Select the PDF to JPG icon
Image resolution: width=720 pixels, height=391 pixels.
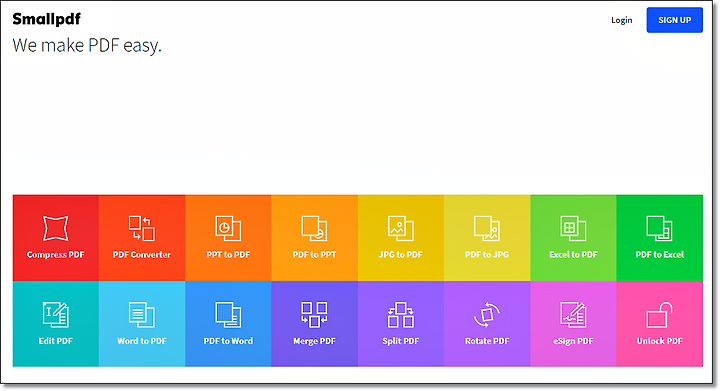487,228
